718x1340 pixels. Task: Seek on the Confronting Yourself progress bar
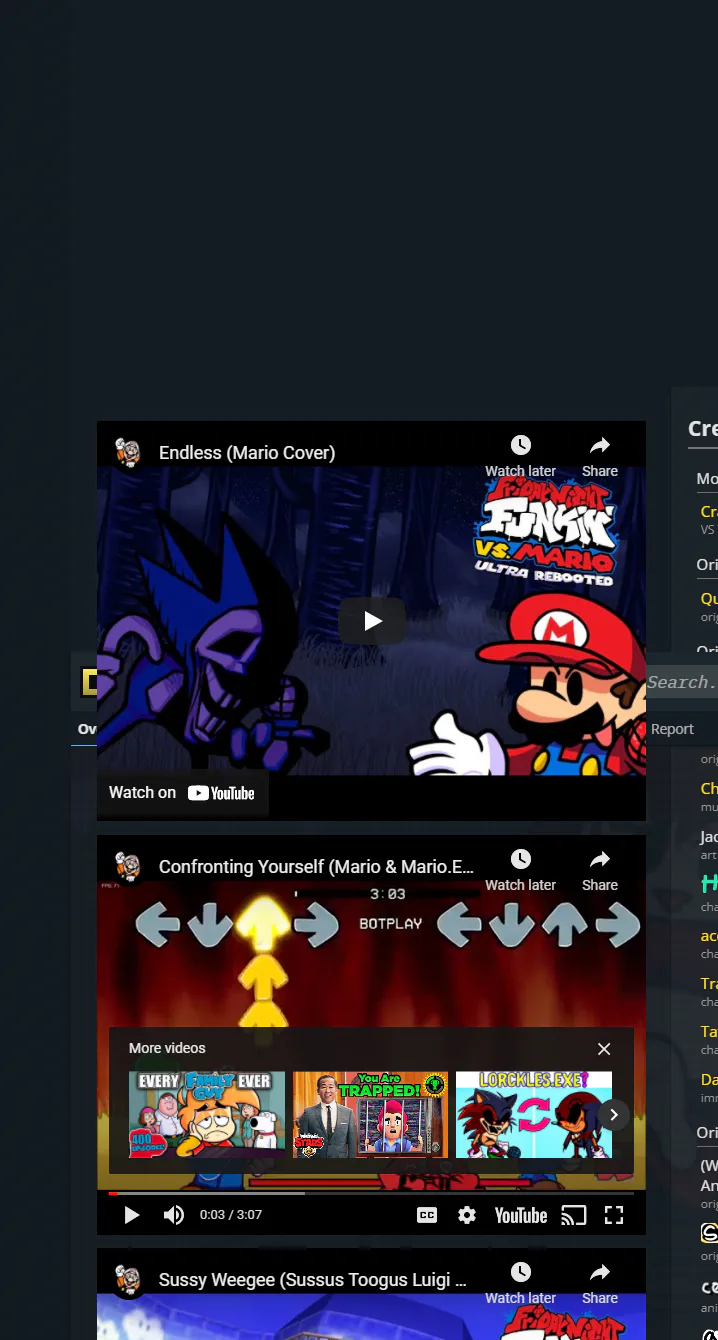click(x=371, y=1193)
